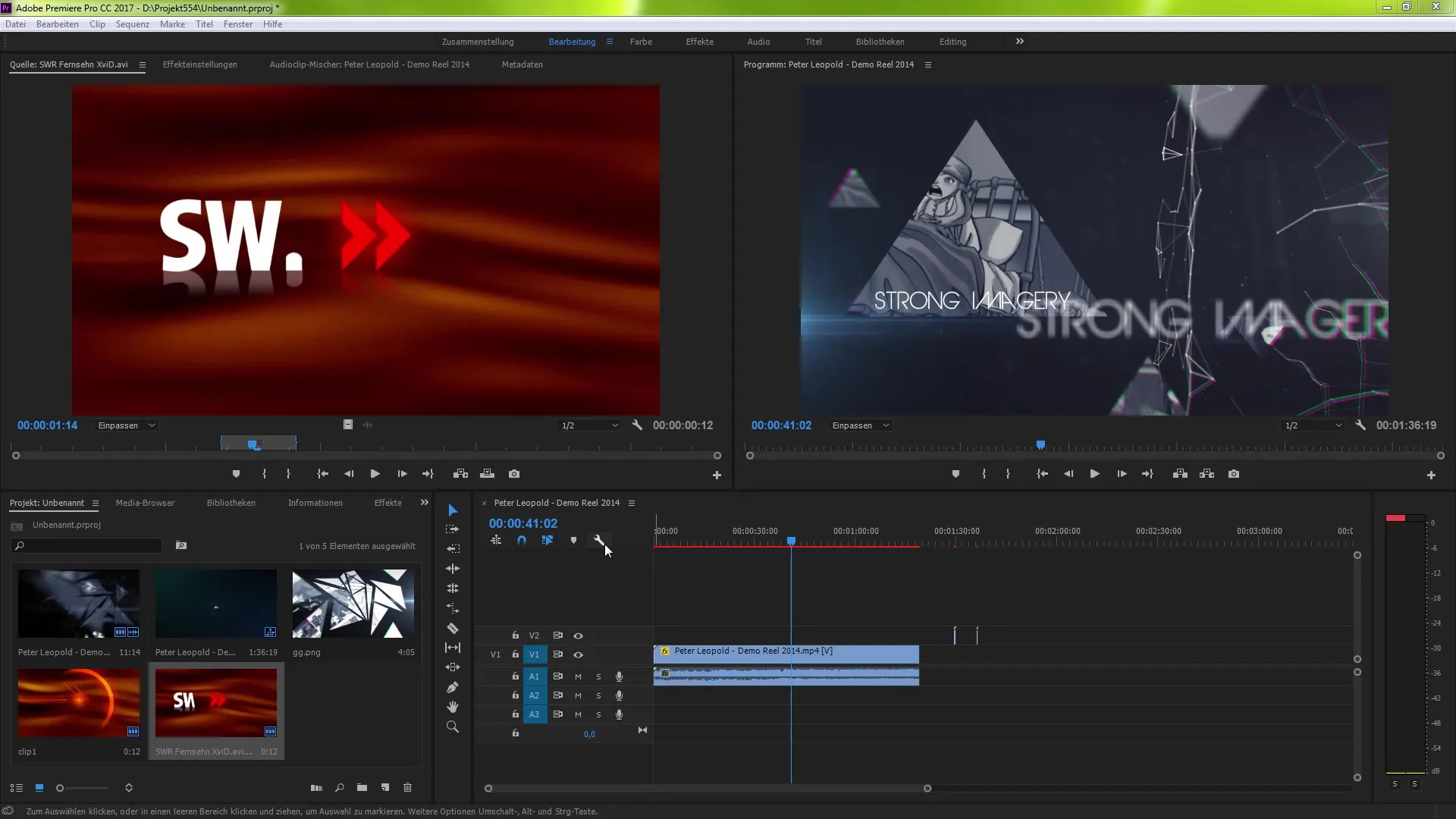Image resolution: width=1456 pixels, height=819 pixels.
Task: Open the Sequenz menu
Action: click(133, 24)
